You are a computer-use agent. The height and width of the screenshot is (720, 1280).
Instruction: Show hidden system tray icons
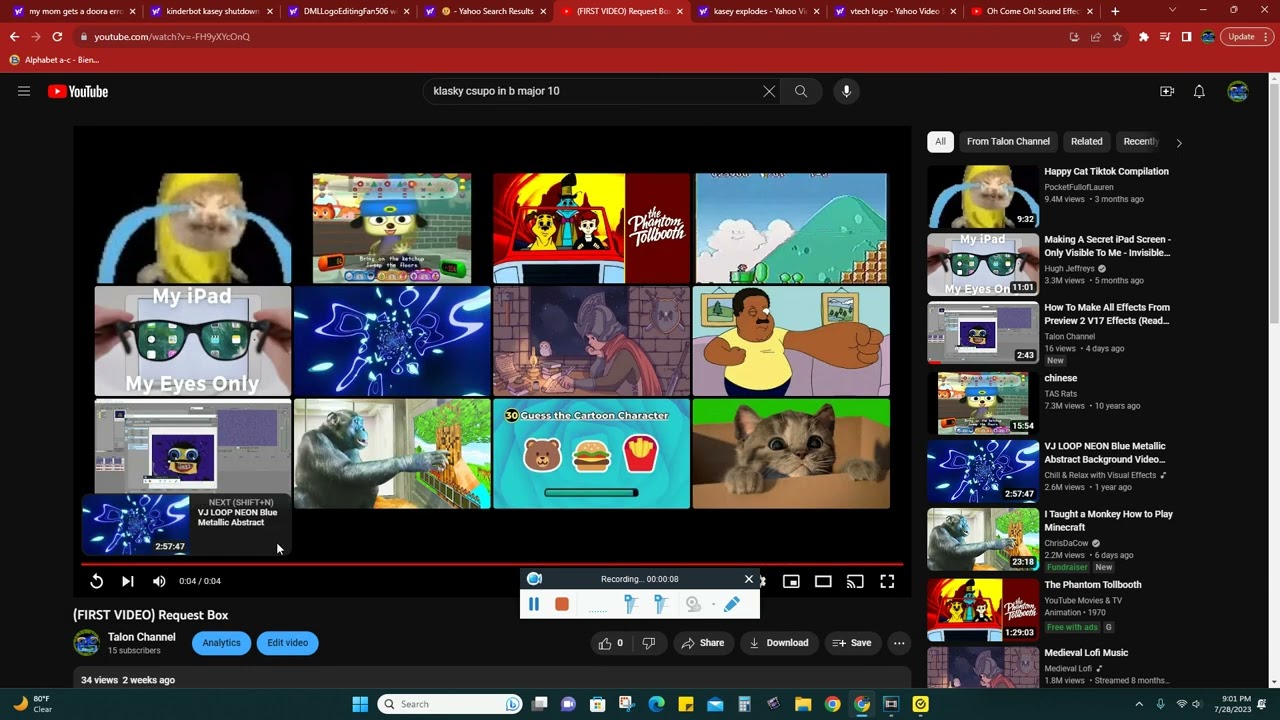1138,704
